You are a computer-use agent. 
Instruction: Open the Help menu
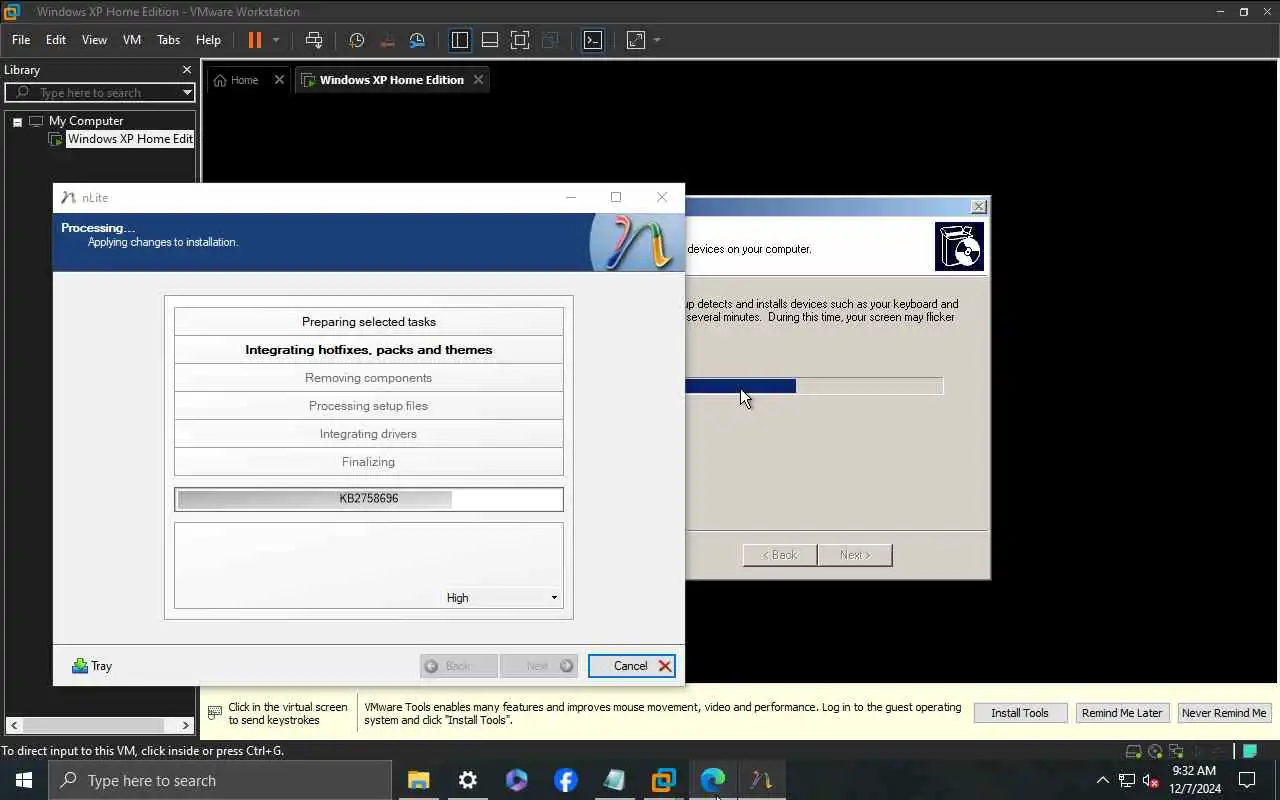208,40
